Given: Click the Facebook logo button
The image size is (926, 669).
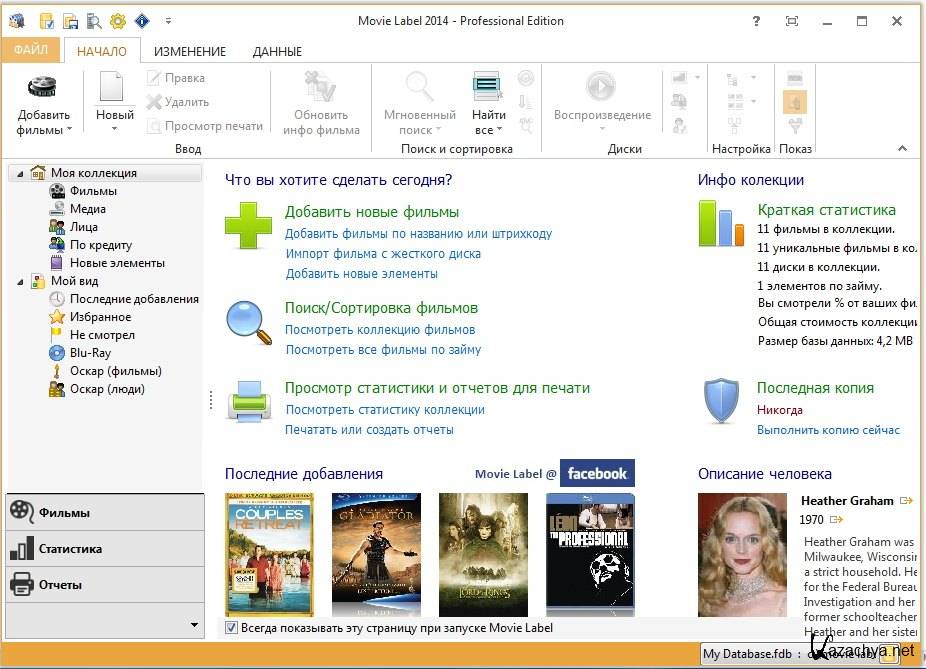Looking at the screenshot, I should [597, 473].
